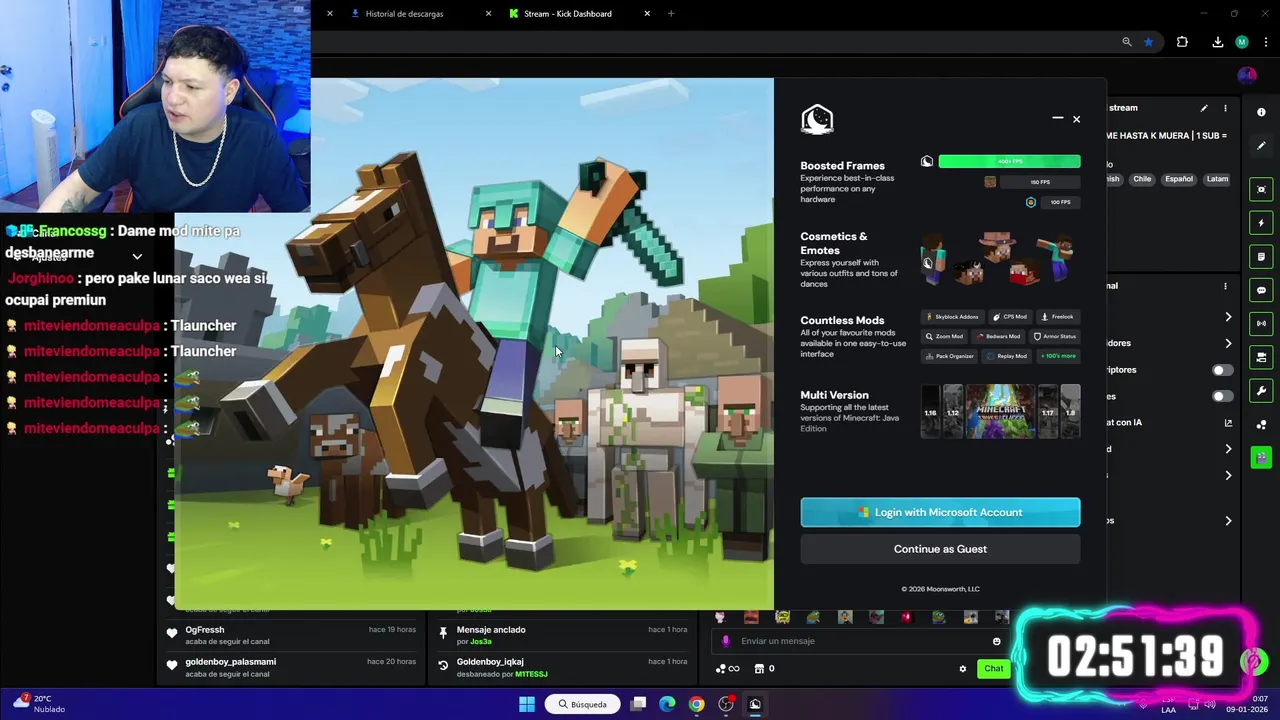Open goldenboy_palasmami follower entry
Viewport: 1280px width, 720px height.
click(290, 668)
